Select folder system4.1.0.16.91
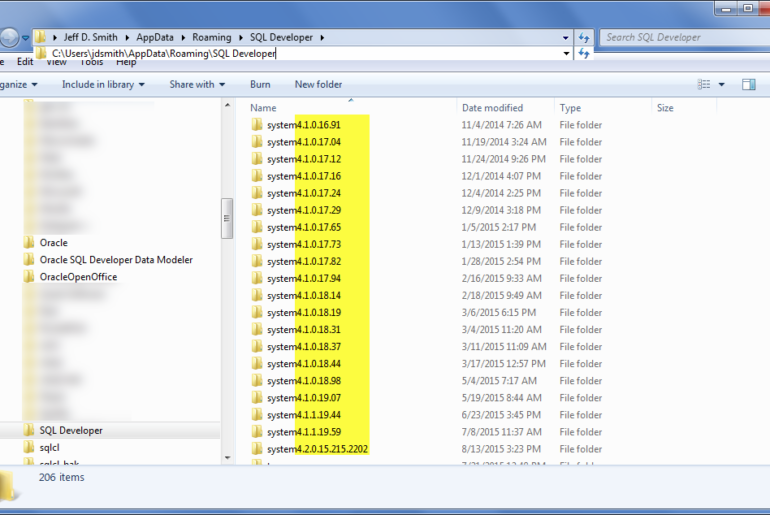This screenshot has height=515, width=770. [303, 125]
